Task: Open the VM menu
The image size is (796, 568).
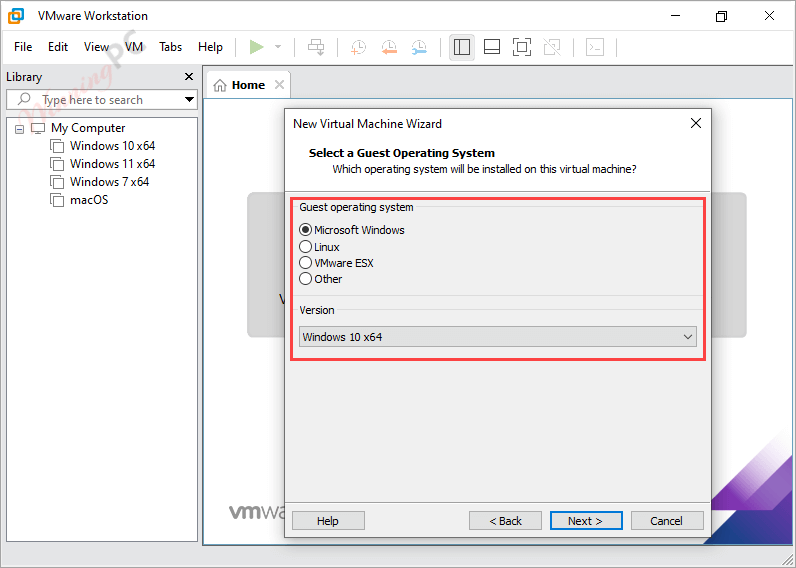Action: [134, 47]
